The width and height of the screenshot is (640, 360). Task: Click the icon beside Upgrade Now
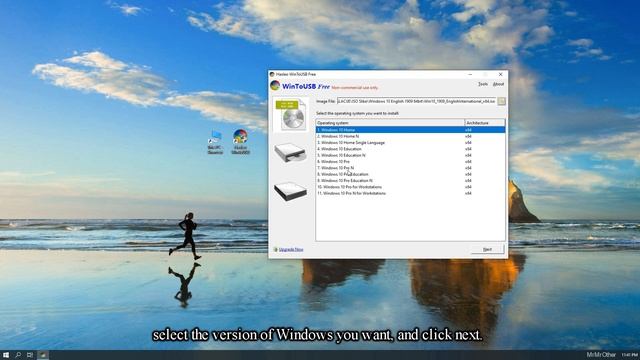[x=276, y=249]
